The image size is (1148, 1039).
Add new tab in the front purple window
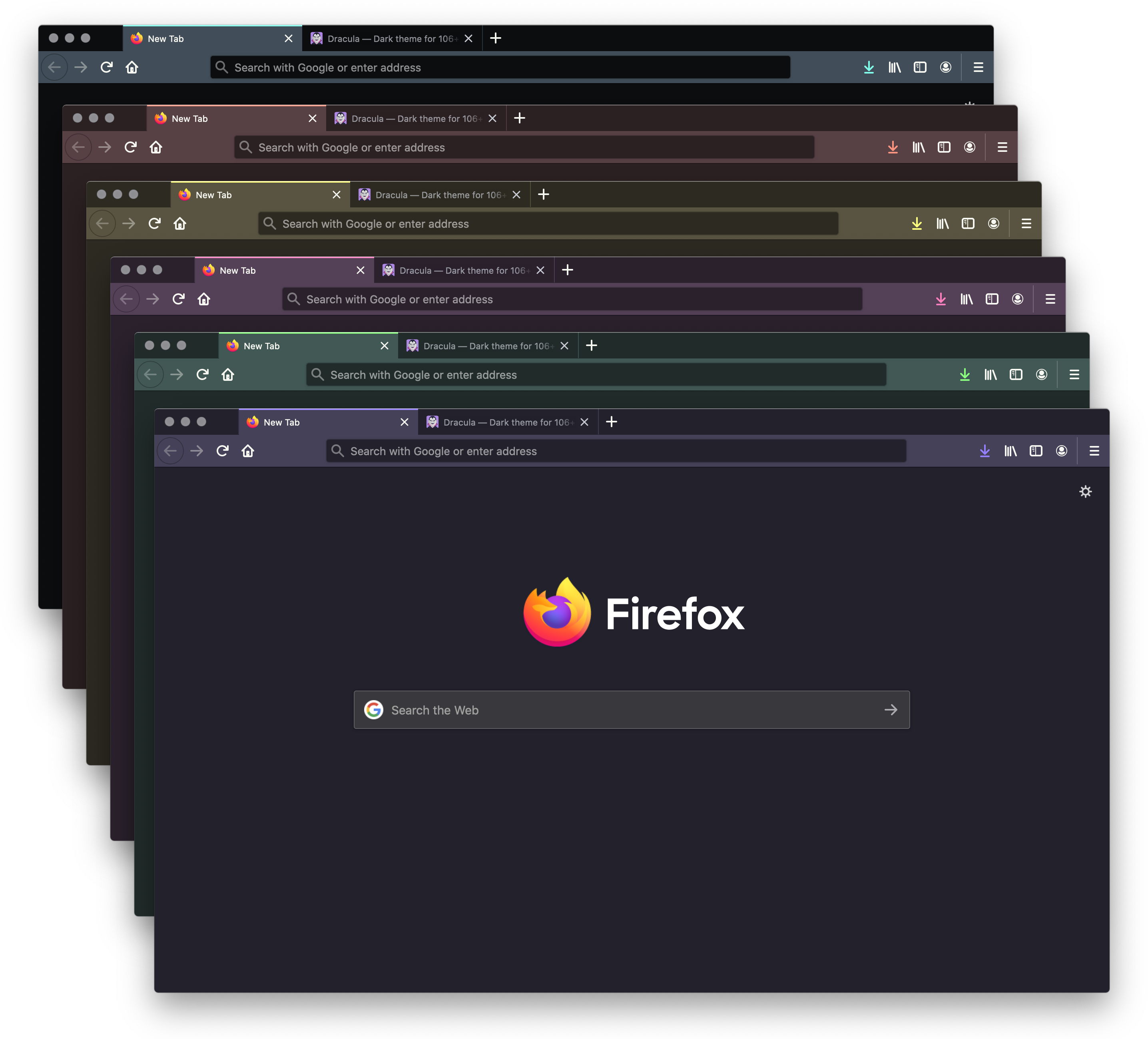coord(612,422)
